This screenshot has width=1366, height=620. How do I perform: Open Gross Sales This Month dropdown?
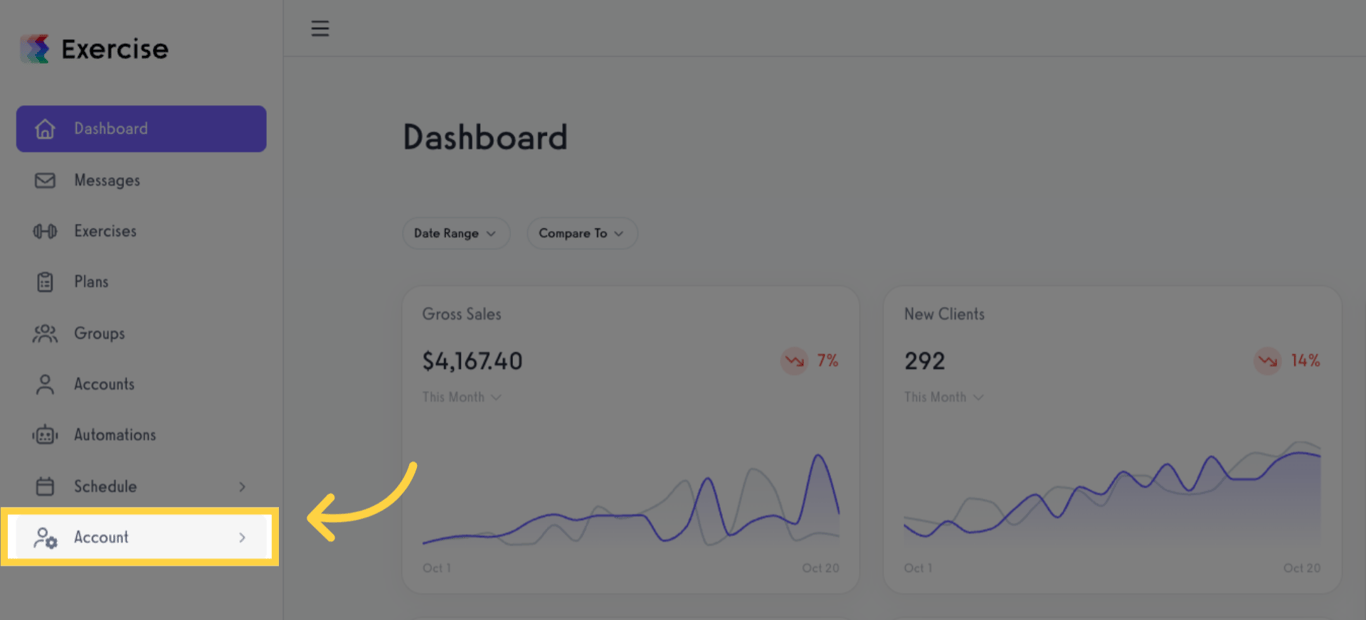point(462,397)
